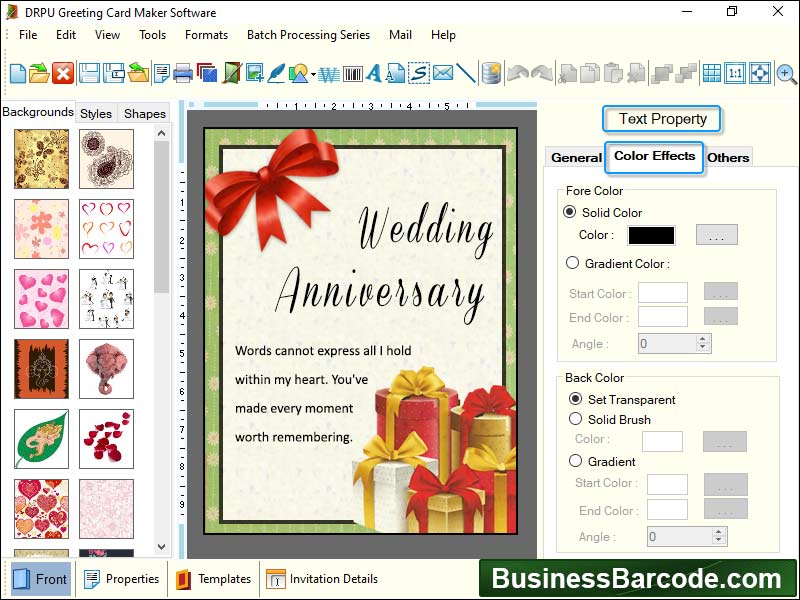Open the database connection icon
The image size is (800, 600).
(x=490, y=72)
